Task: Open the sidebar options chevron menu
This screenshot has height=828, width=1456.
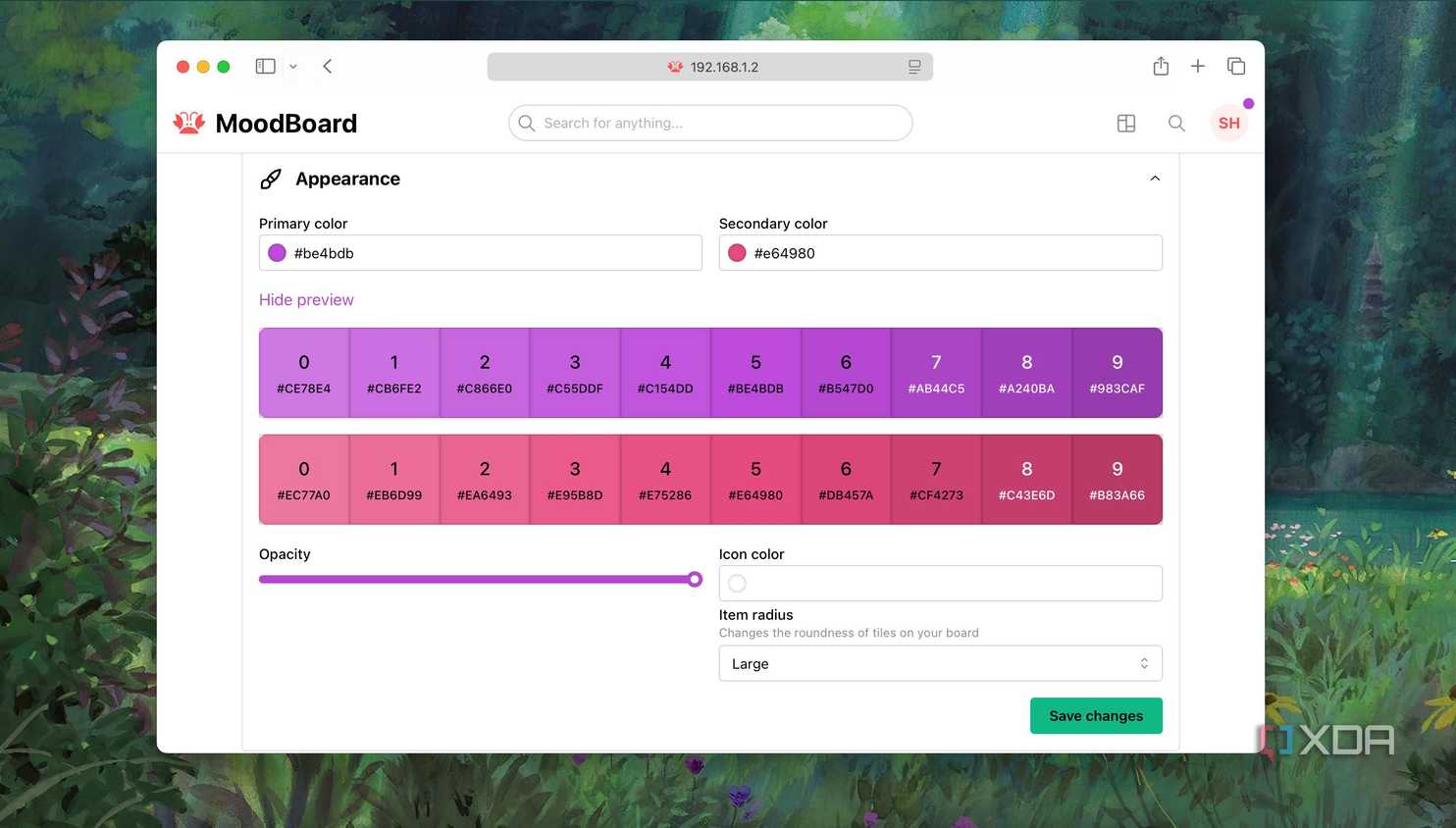Action: point(292,67)
